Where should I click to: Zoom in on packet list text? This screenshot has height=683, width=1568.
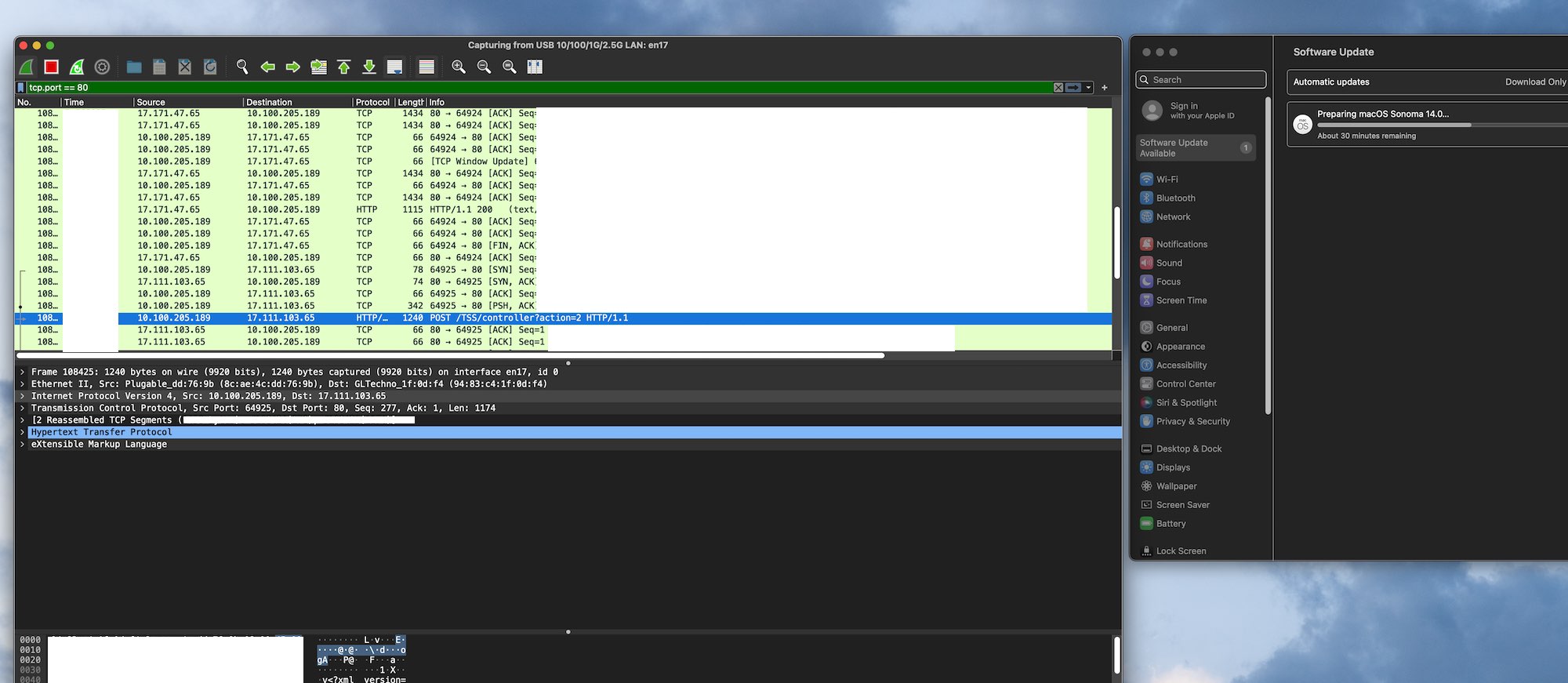click(459, 67)
